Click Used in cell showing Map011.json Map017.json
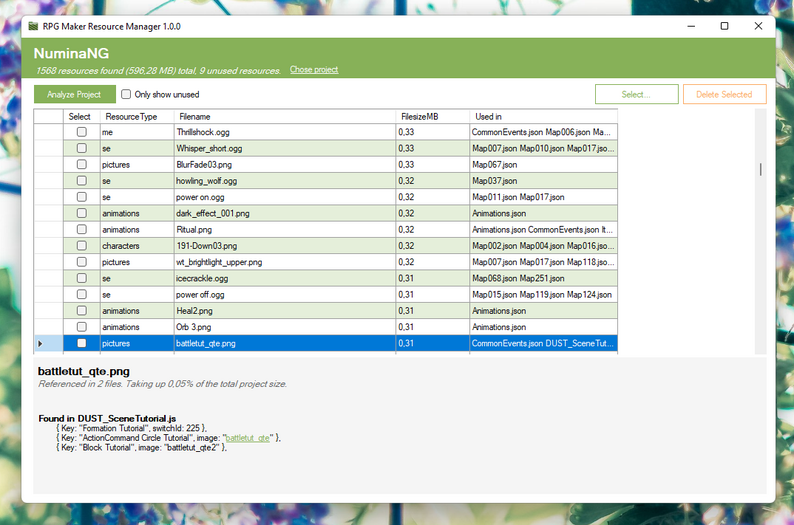Viewport: 794px width, 525px height. (x=543, y=197)
